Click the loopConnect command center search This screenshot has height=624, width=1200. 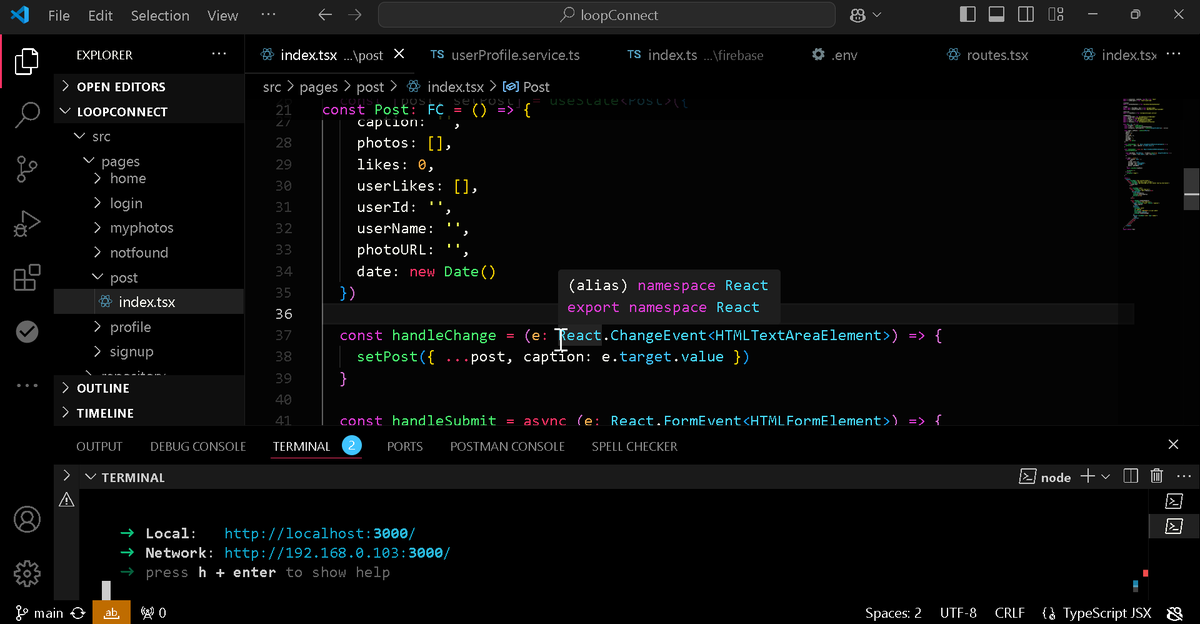click(606, 15)
